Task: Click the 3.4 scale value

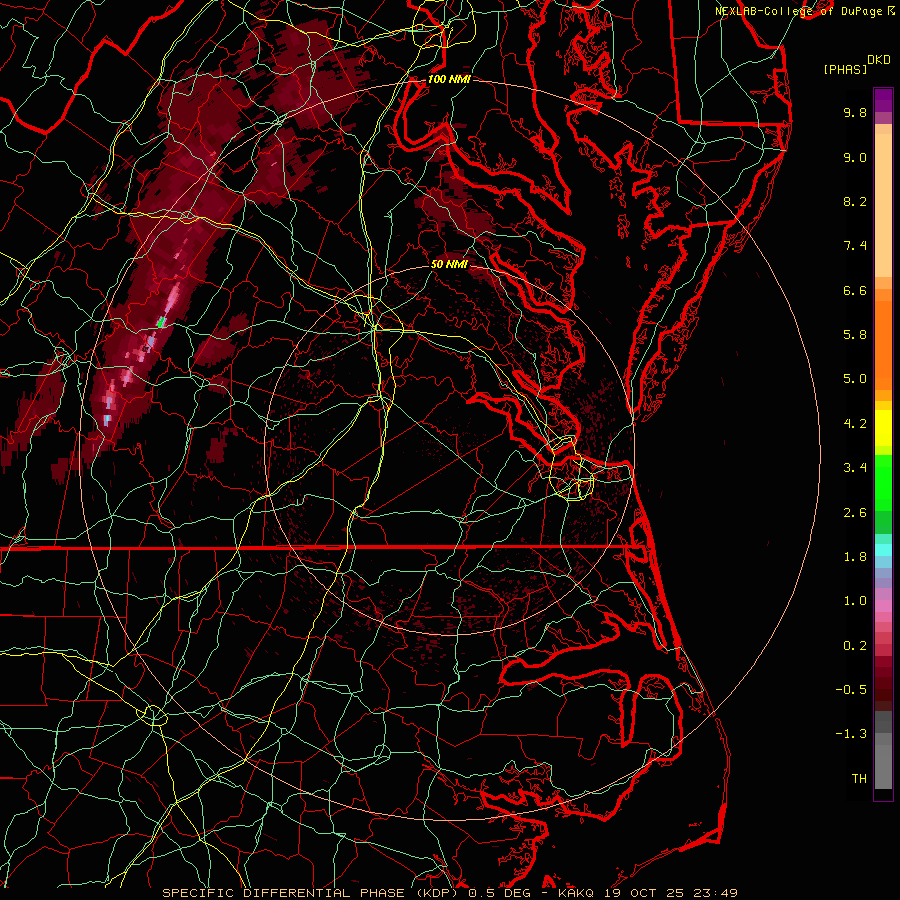Action: pyautogui.click(x=855, y=468)
